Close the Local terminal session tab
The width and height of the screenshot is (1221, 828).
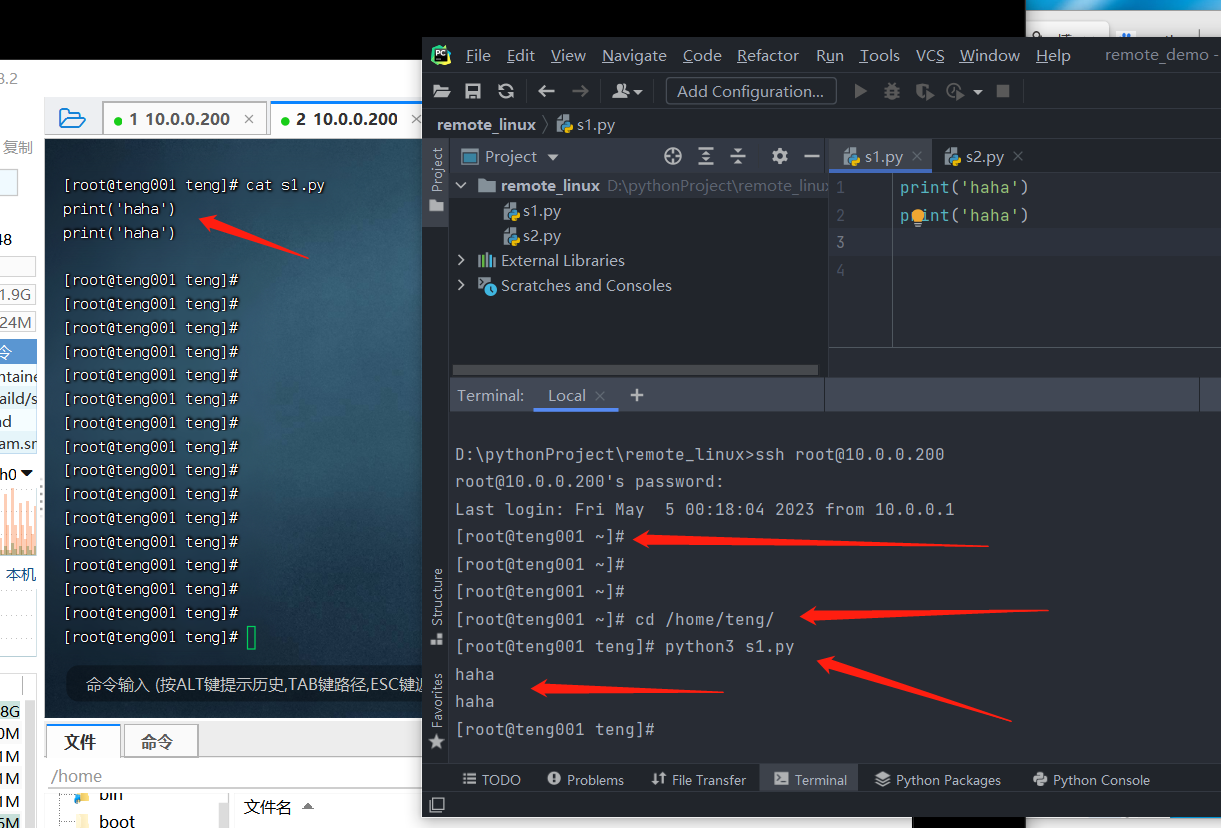600,396
